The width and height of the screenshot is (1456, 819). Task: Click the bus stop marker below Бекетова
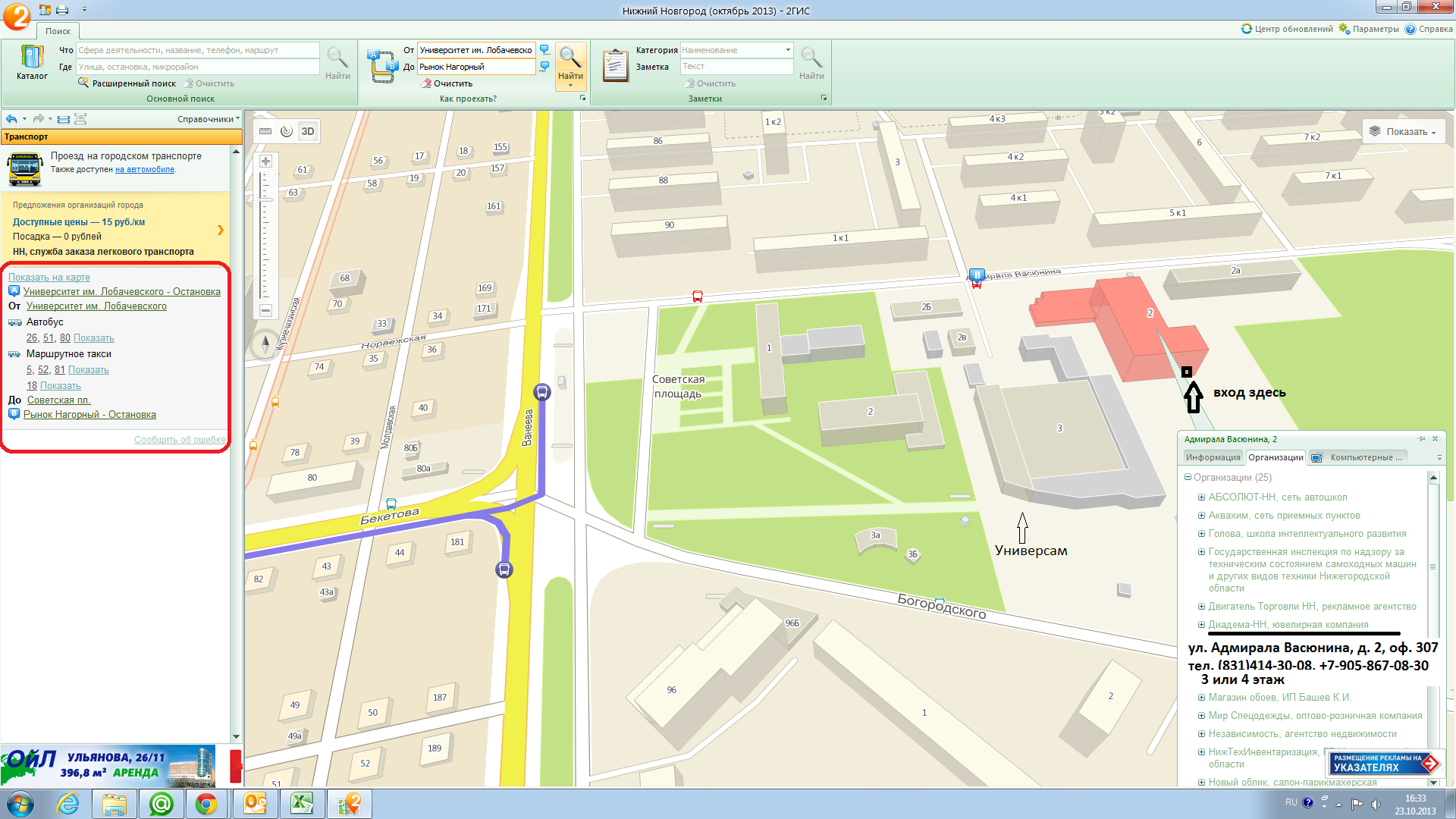click(504, 570)
